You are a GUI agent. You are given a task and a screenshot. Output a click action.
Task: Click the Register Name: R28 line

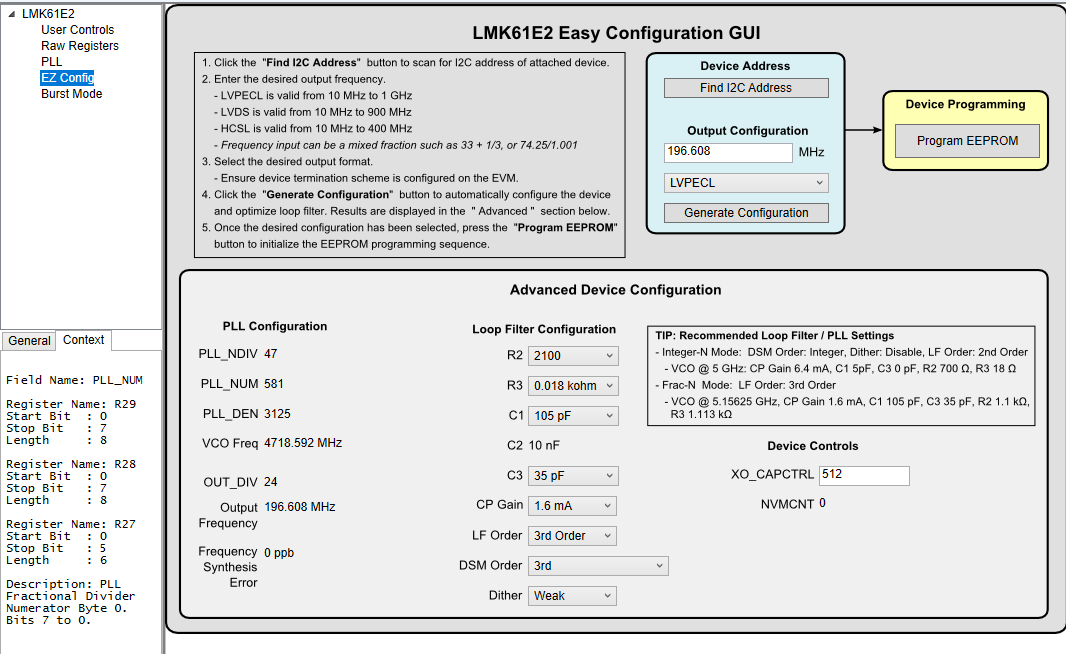tap(71, 464)
